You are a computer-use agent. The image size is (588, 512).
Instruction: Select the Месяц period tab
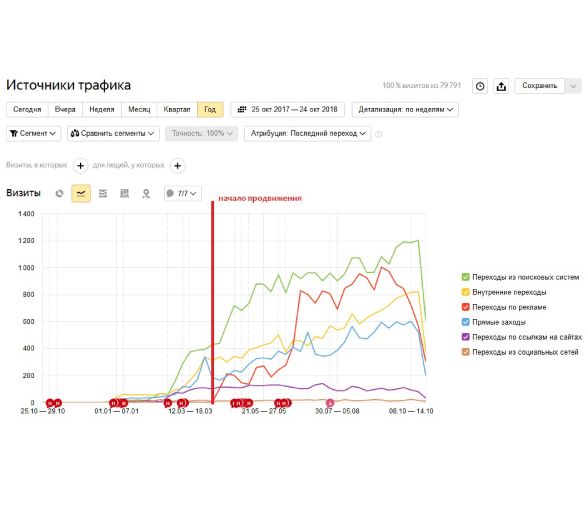click(x=139, y=110)
